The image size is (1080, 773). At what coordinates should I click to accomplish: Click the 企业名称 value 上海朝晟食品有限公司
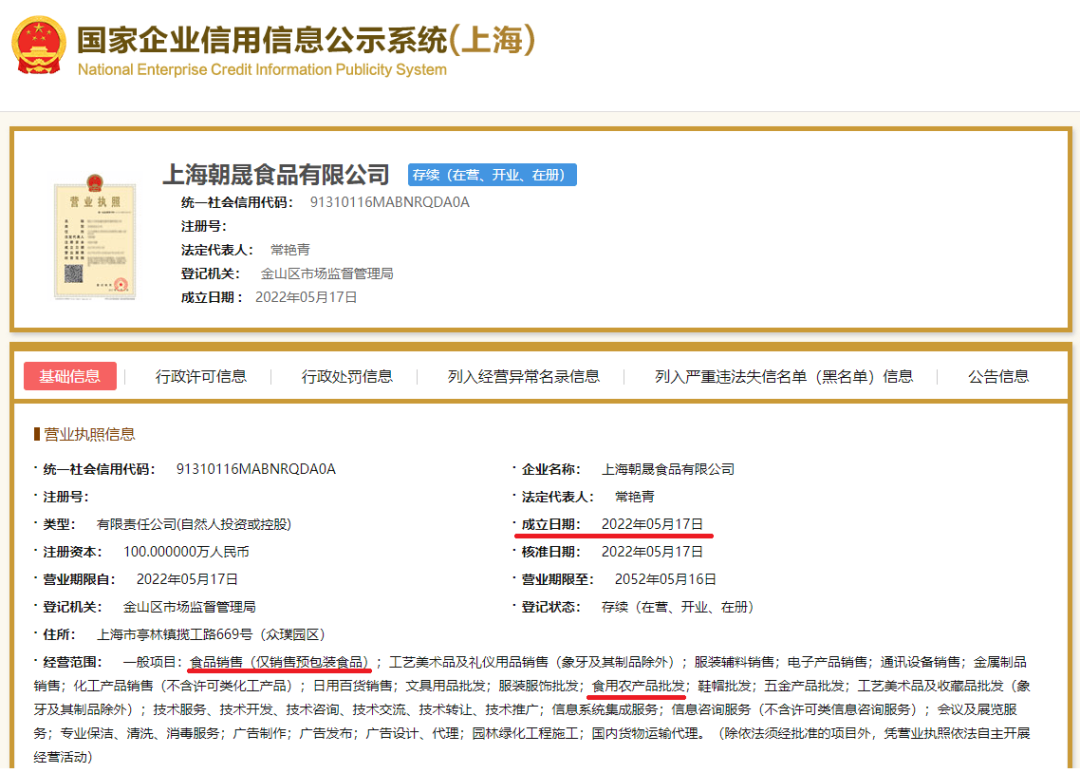click(668, 469)
